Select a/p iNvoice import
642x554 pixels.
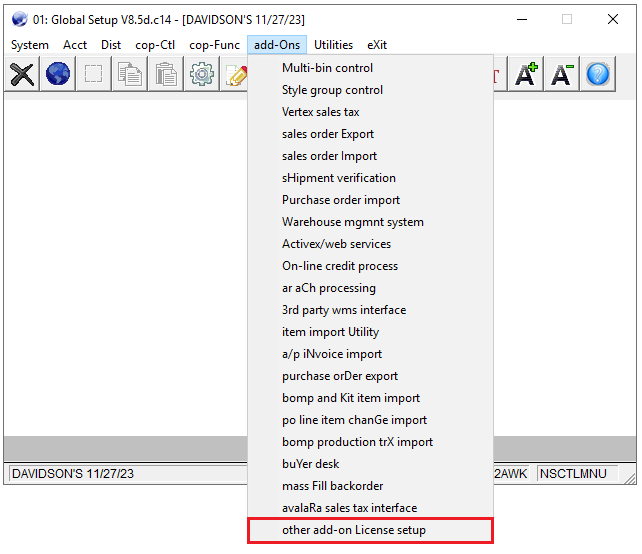[371, 354]
